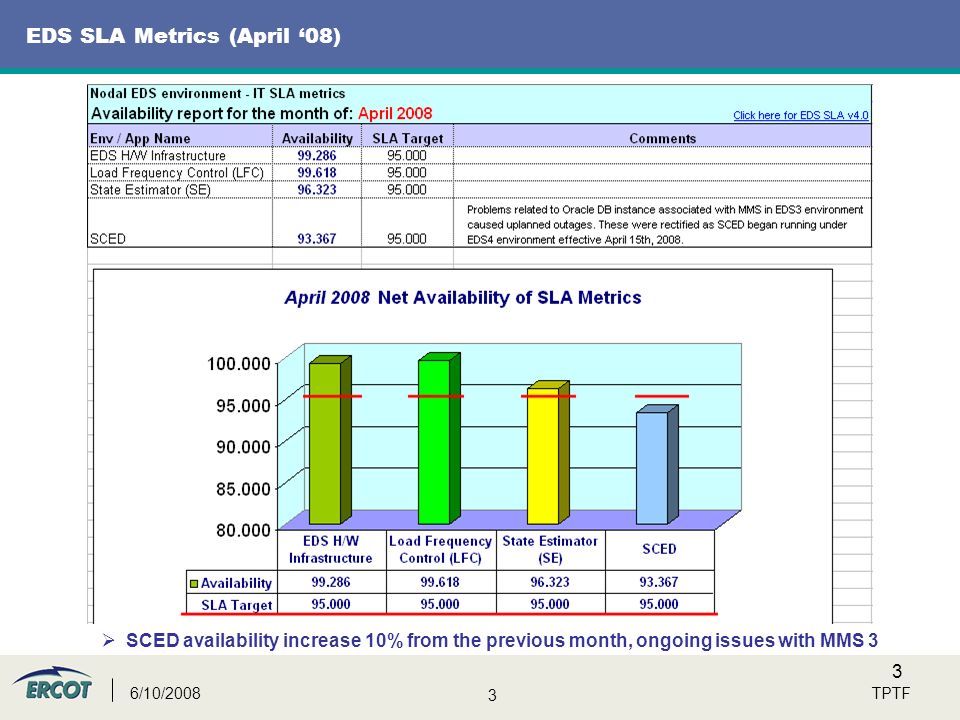This screenshot has height=720, width=960.
Task: Click availability value 99.618 in top table
Action: pos(317,173)
